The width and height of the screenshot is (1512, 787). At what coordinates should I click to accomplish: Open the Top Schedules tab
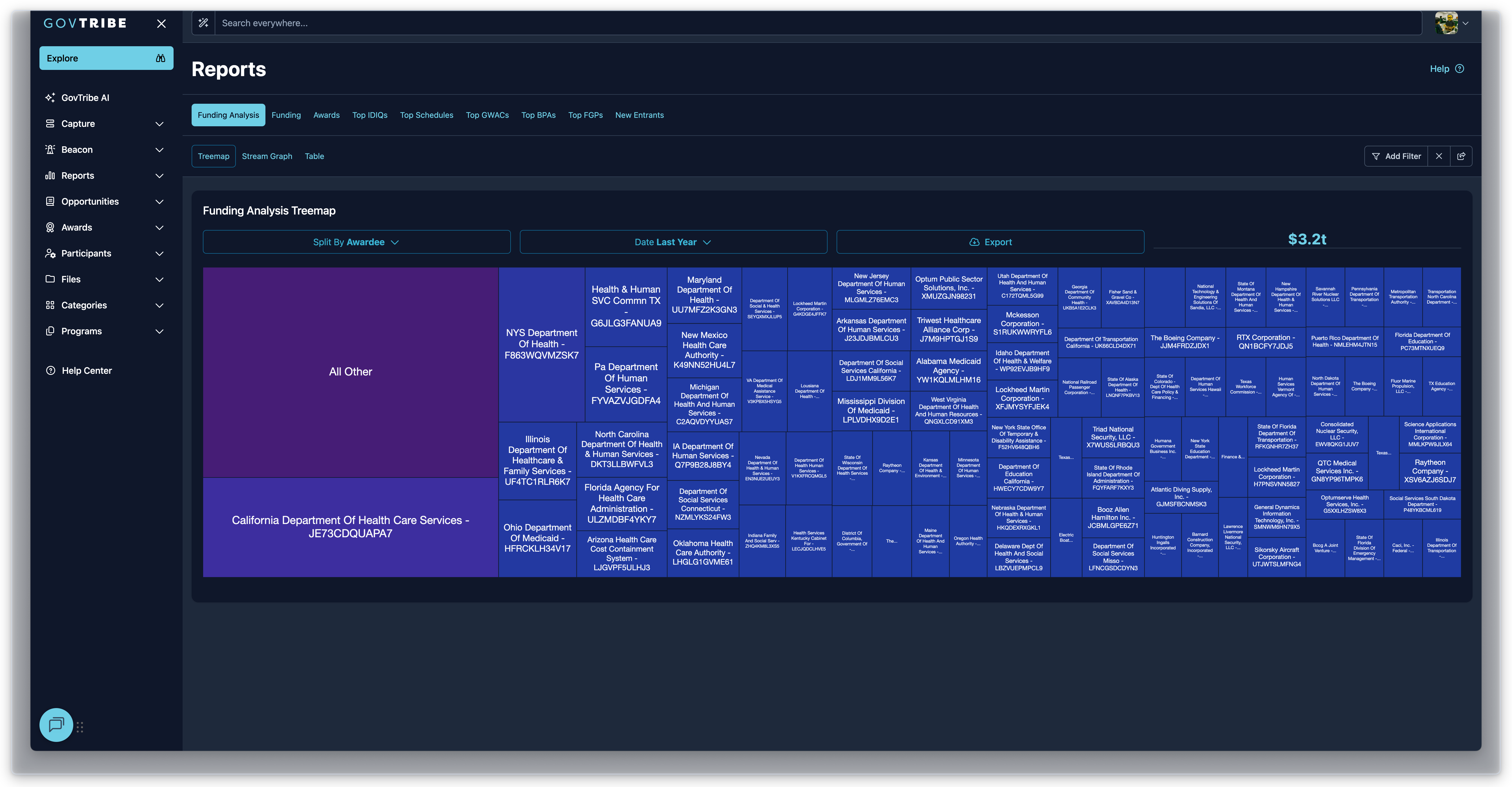(x=427, y=115)
